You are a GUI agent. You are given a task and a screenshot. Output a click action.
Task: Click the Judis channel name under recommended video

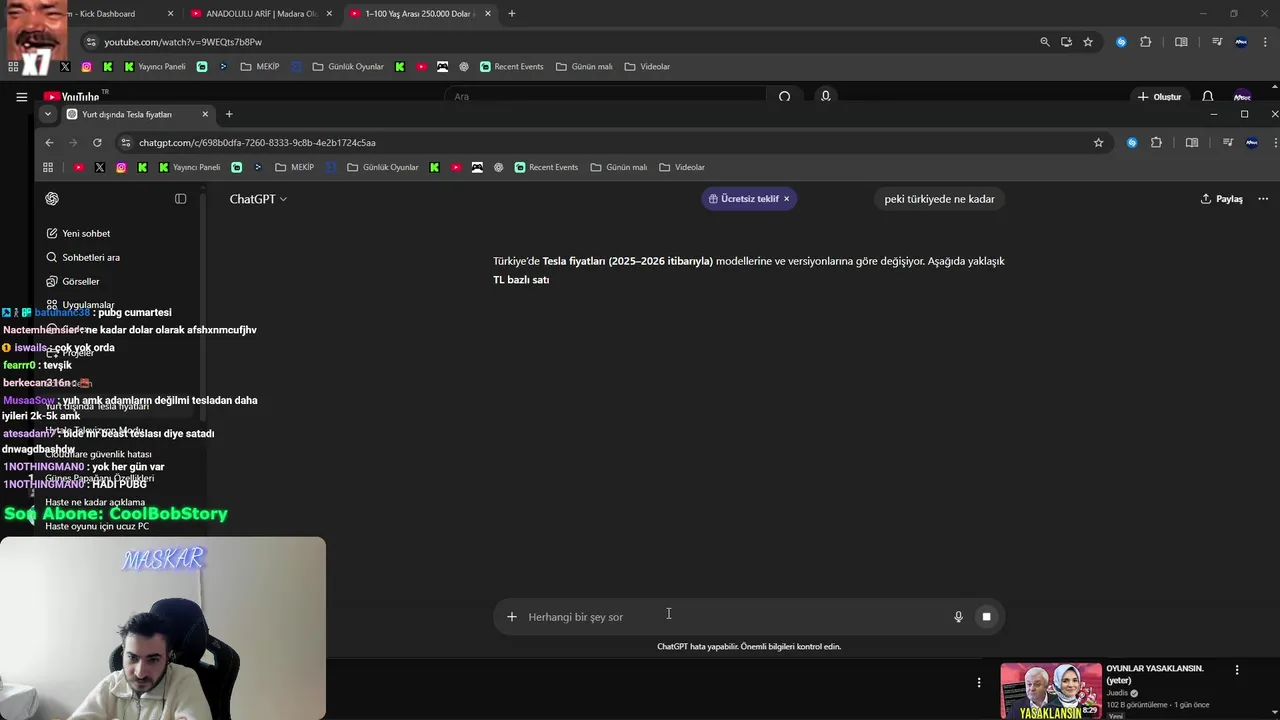pyautogui.click(x=1117, y=692)
